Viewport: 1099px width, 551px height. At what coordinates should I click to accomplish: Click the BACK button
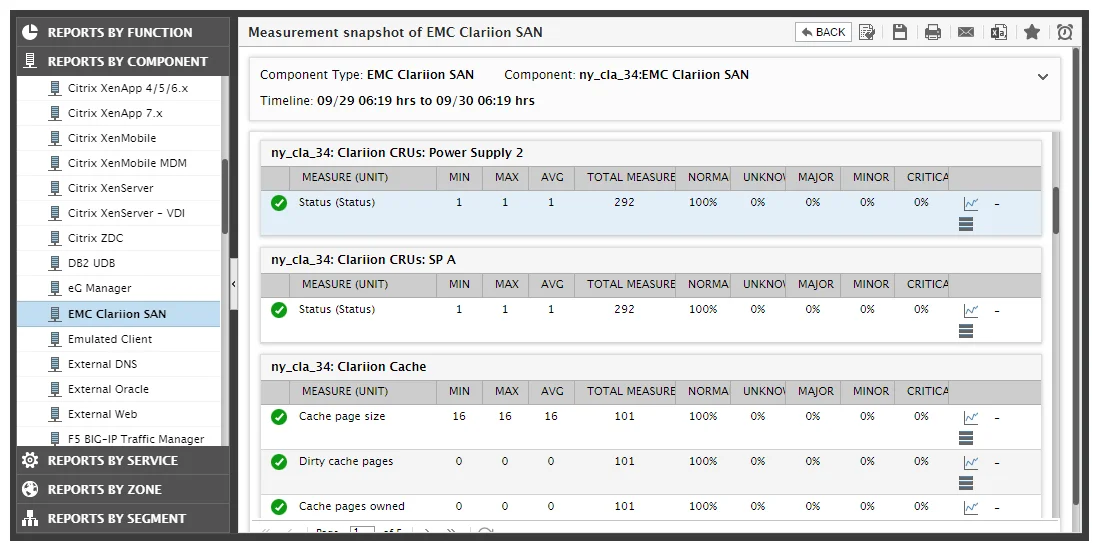tap(823, 32)
